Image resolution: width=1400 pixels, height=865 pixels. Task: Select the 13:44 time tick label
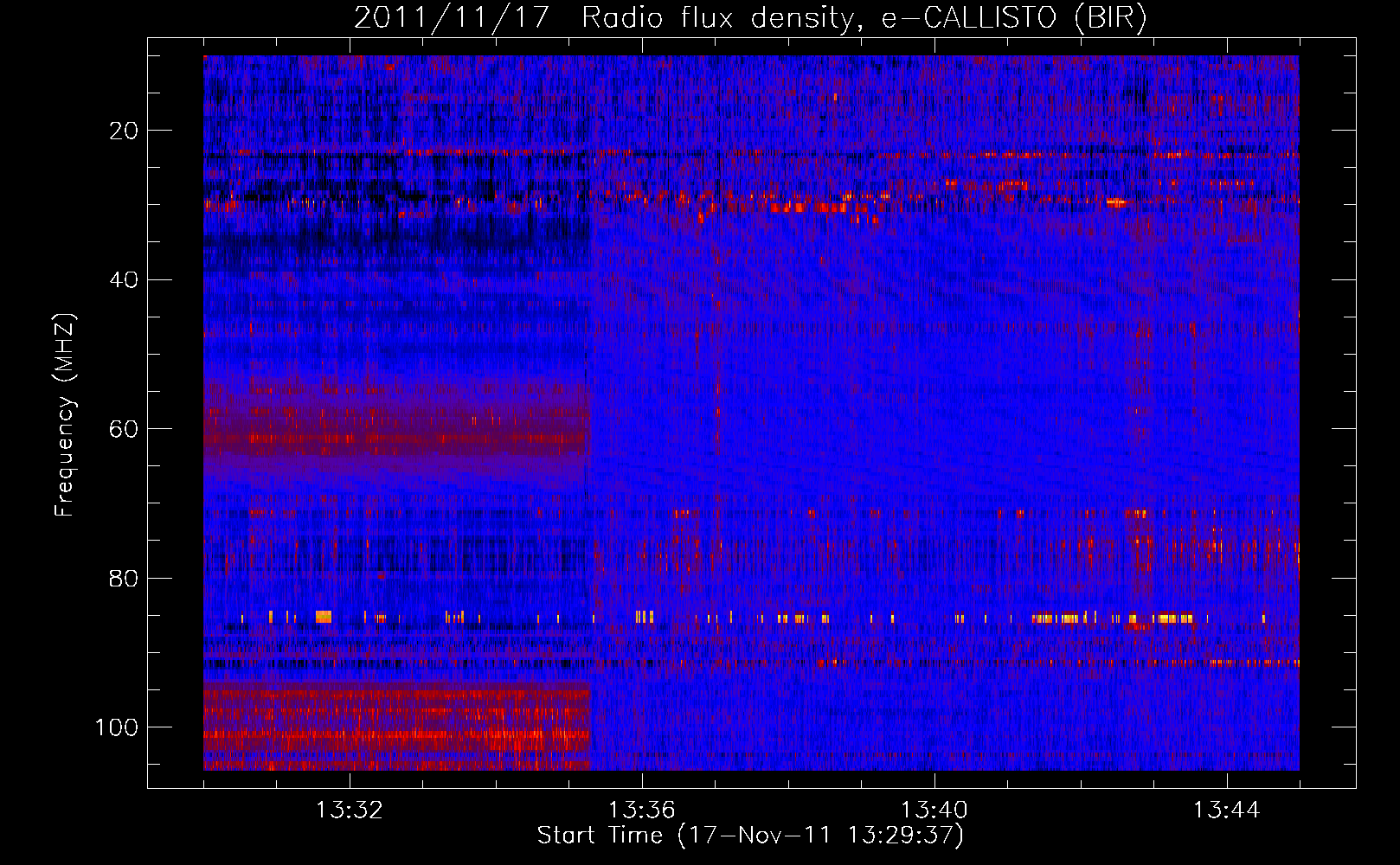1227,811
